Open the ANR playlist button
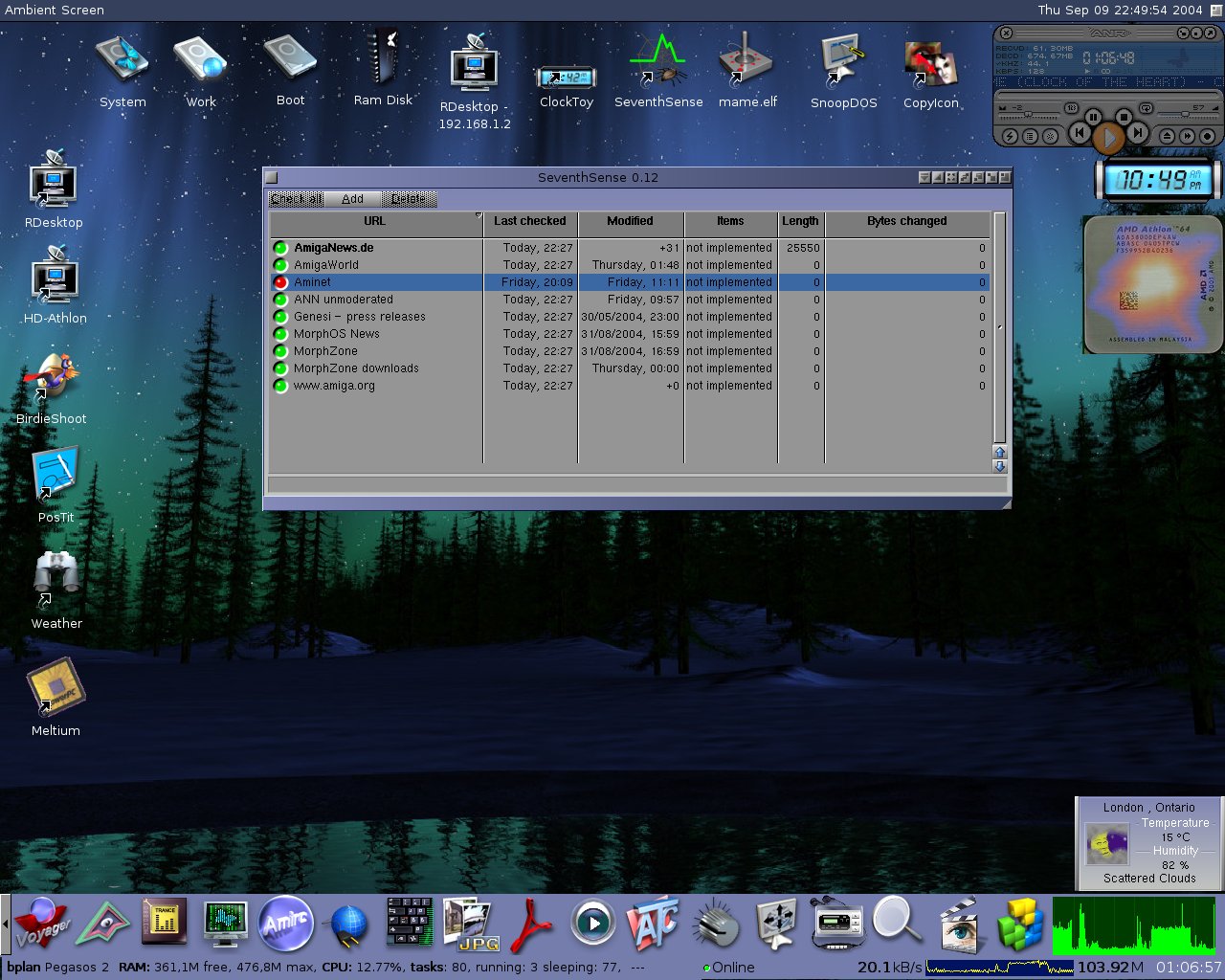 tap(1030, 136)
